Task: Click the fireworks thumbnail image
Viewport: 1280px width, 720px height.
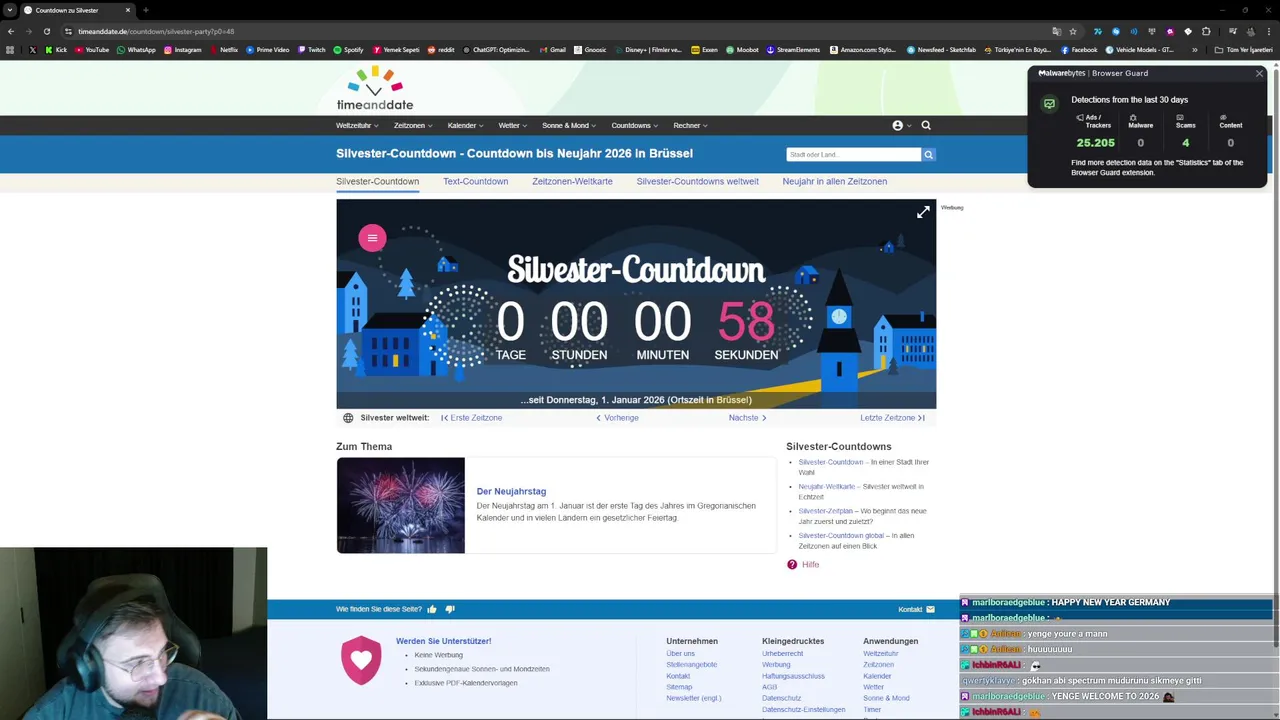Action: tap(401, 505)
